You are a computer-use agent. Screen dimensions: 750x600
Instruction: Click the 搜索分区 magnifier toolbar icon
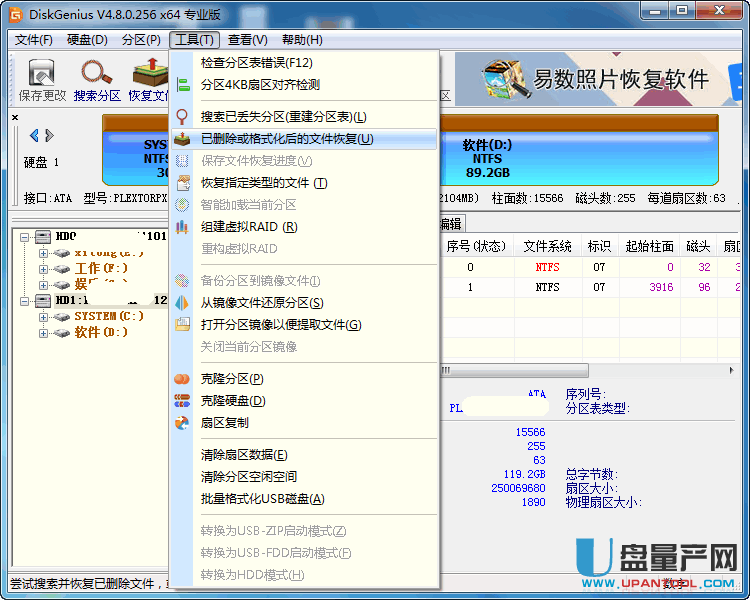pos(97,78)
